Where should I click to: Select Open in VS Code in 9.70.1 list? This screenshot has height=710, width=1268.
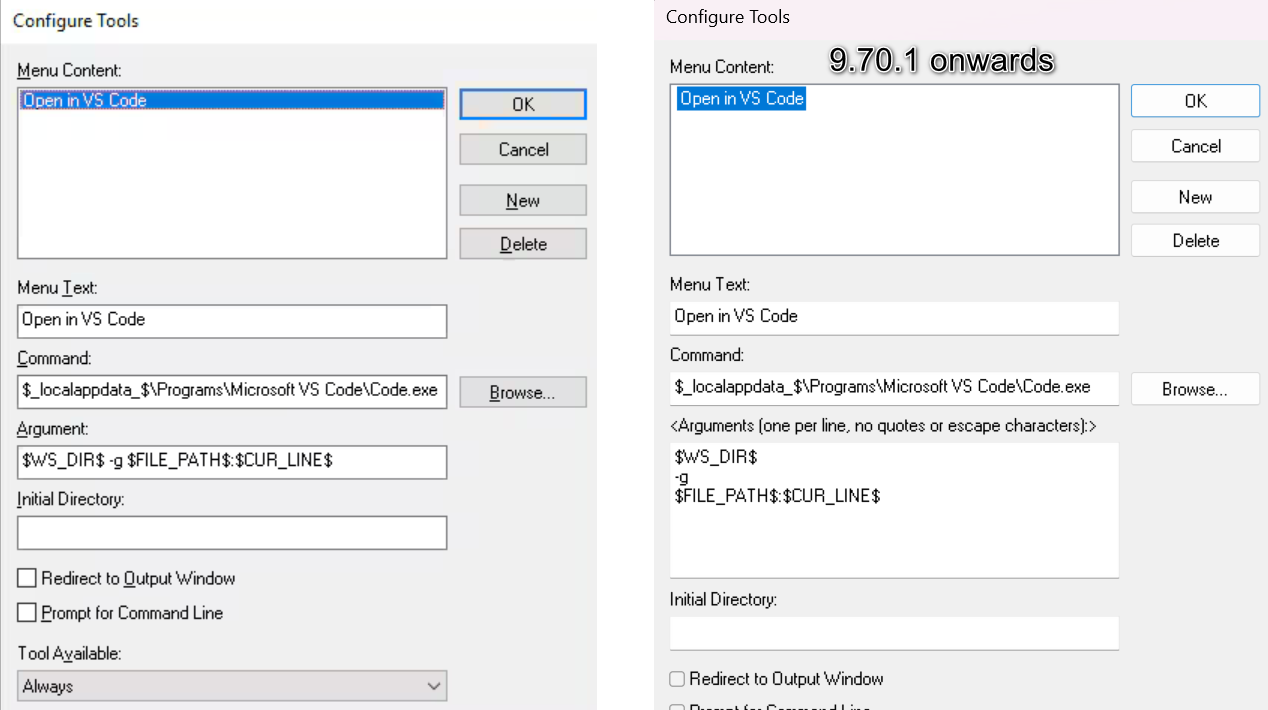point(741,98)
